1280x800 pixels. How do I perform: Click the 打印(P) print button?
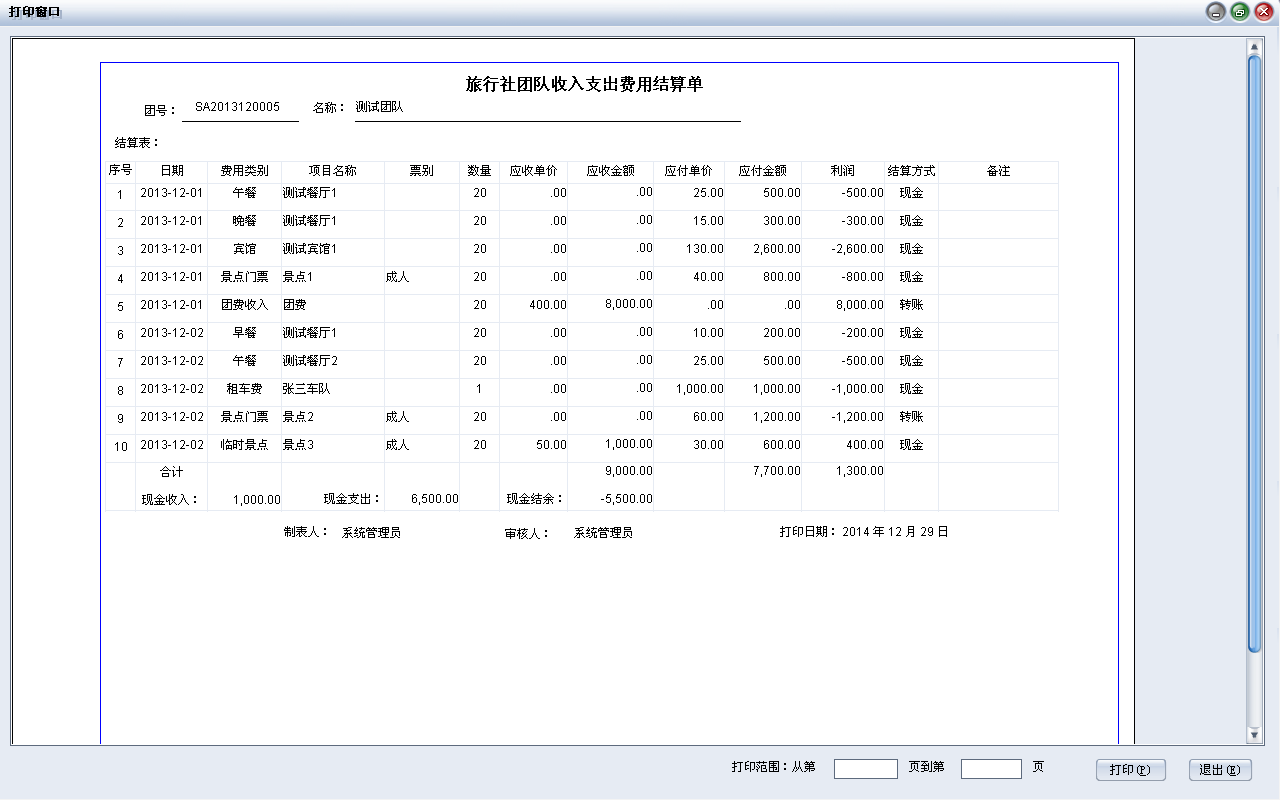1131,770
